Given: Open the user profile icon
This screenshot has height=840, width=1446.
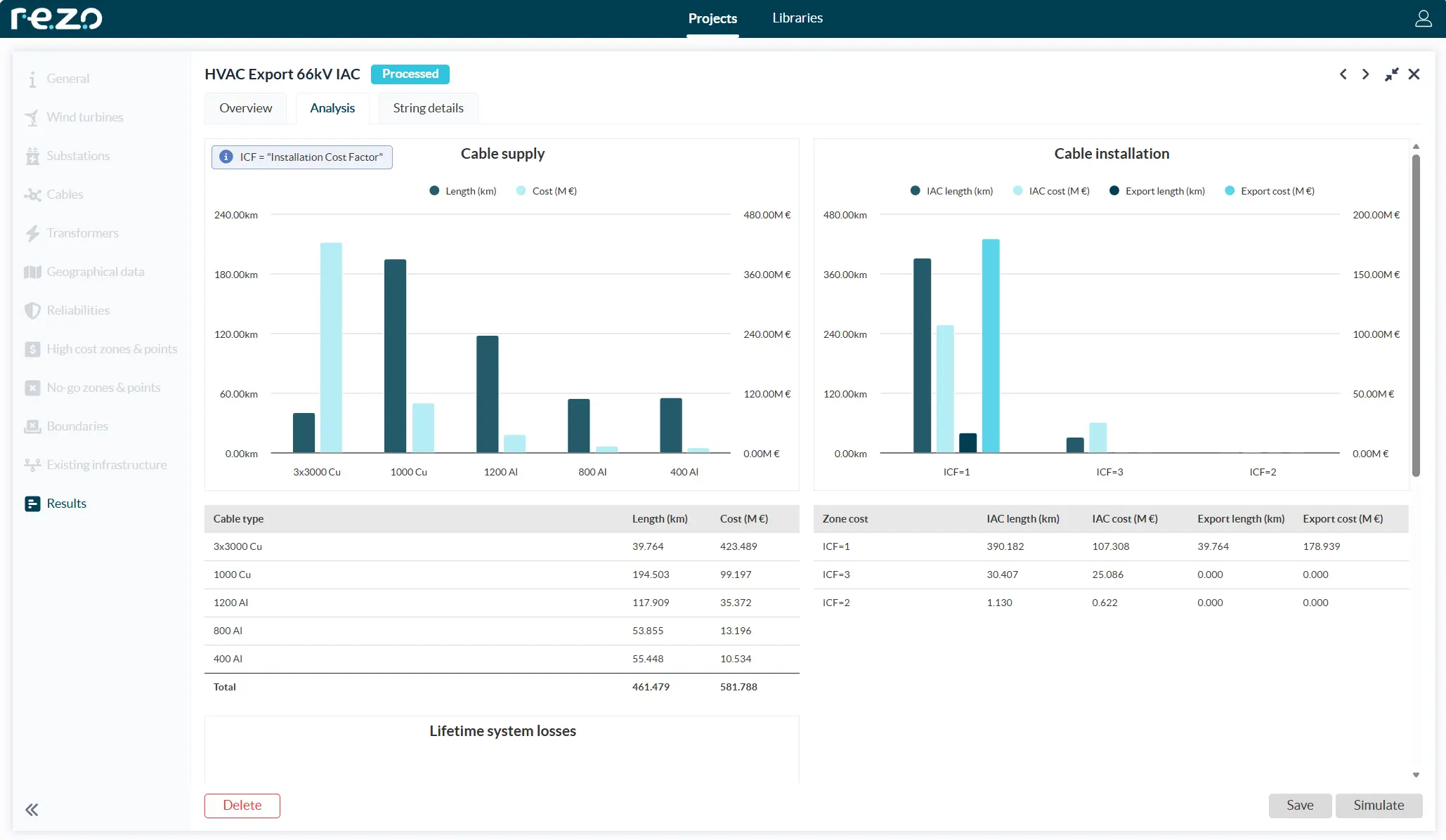Looking at the screenshot, I should (x=1423, y=18).
